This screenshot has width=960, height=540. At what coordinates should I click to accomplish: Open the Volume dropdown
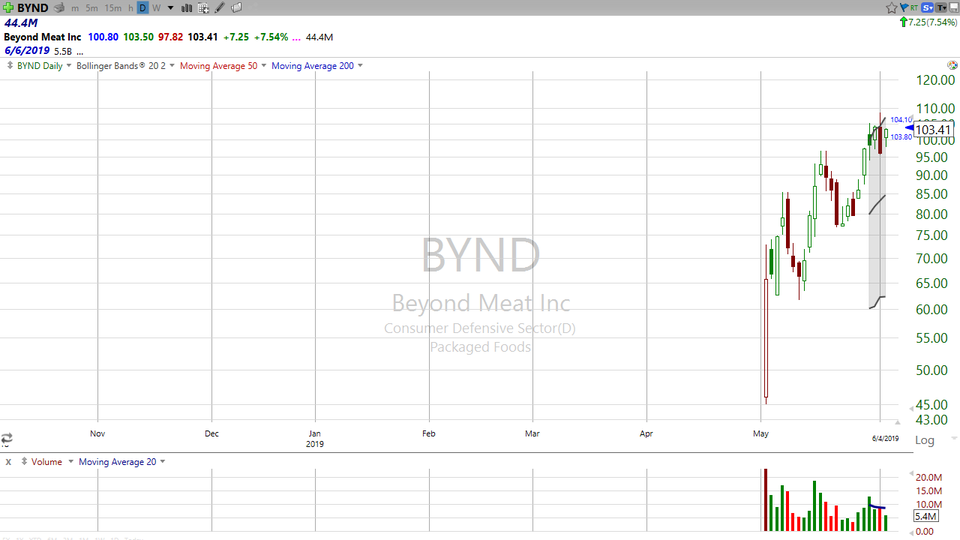tap(70, 462)
